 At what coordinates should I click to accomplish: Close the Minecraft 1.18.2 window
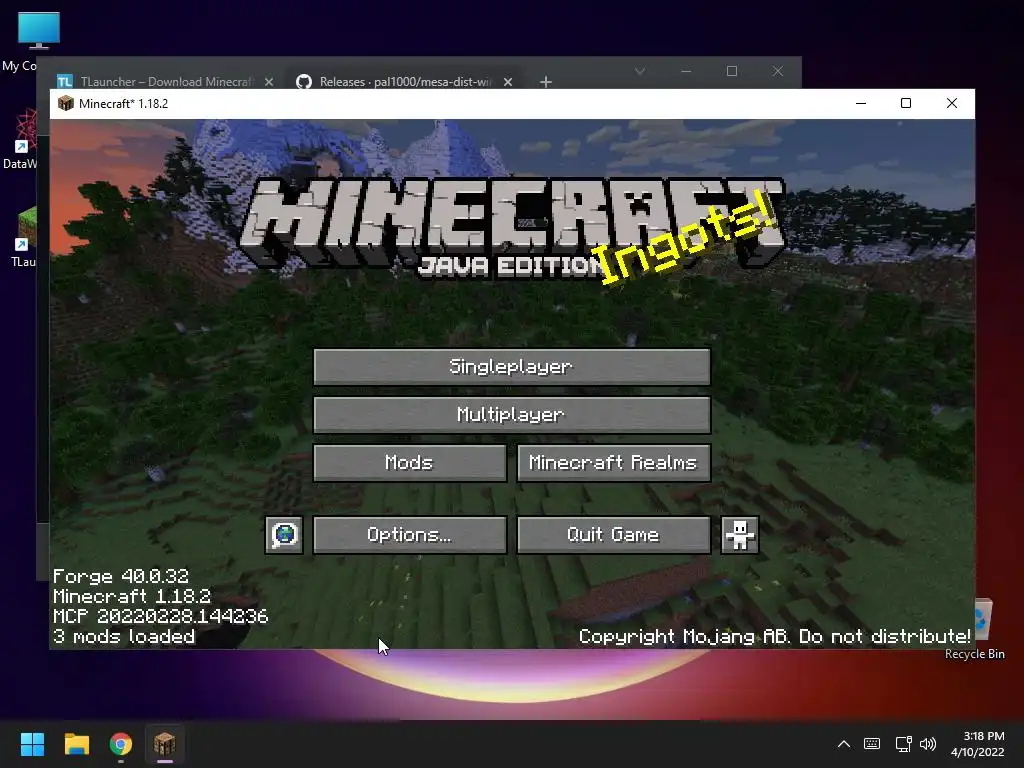(x=952, y=103)
